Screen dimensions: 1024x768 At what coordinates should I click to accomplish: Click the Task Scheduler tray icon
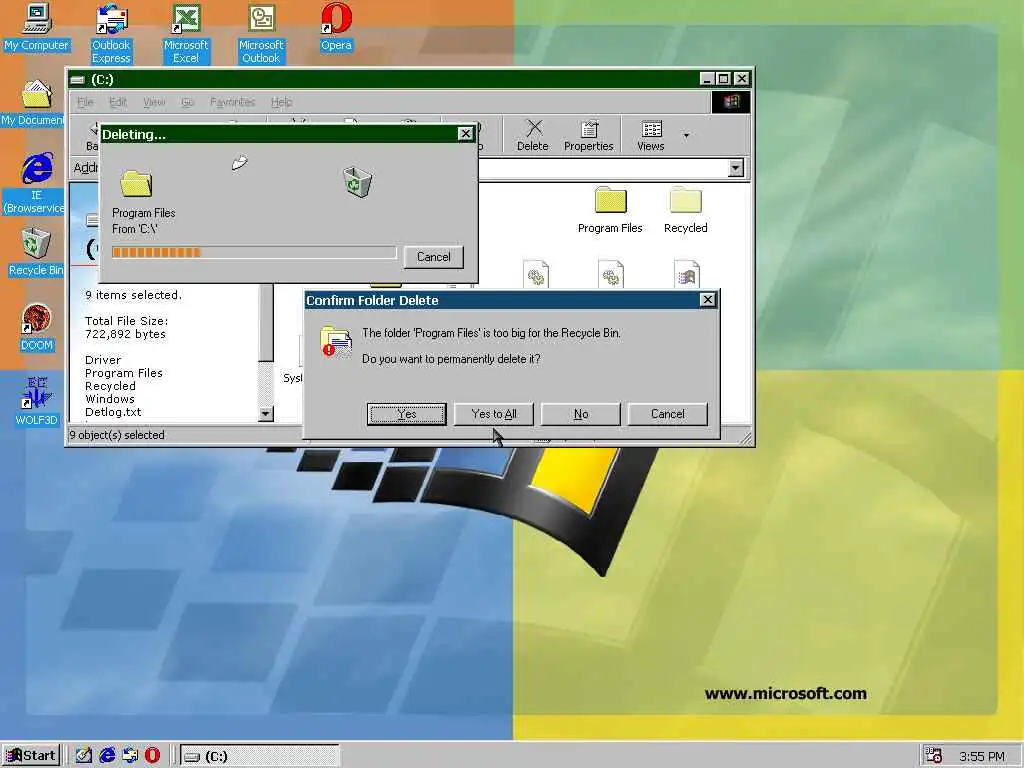pyautogui.click(x=934, y=756)
